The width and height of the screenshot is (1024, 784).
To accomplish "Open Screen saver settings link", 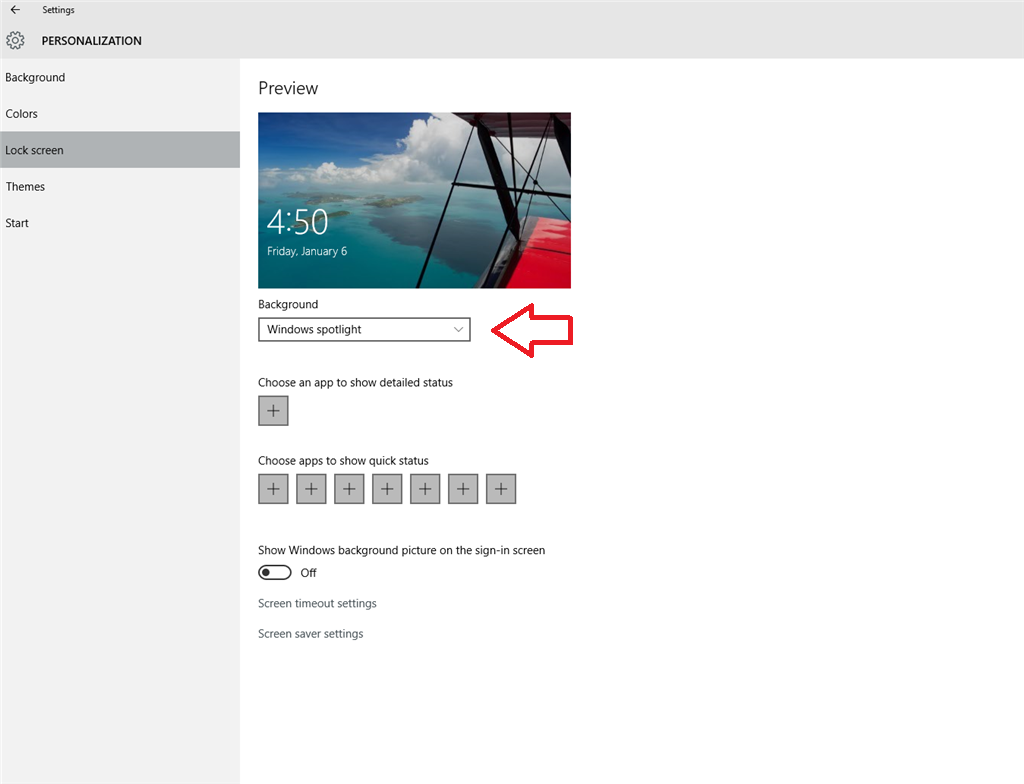I will point(310,633).
